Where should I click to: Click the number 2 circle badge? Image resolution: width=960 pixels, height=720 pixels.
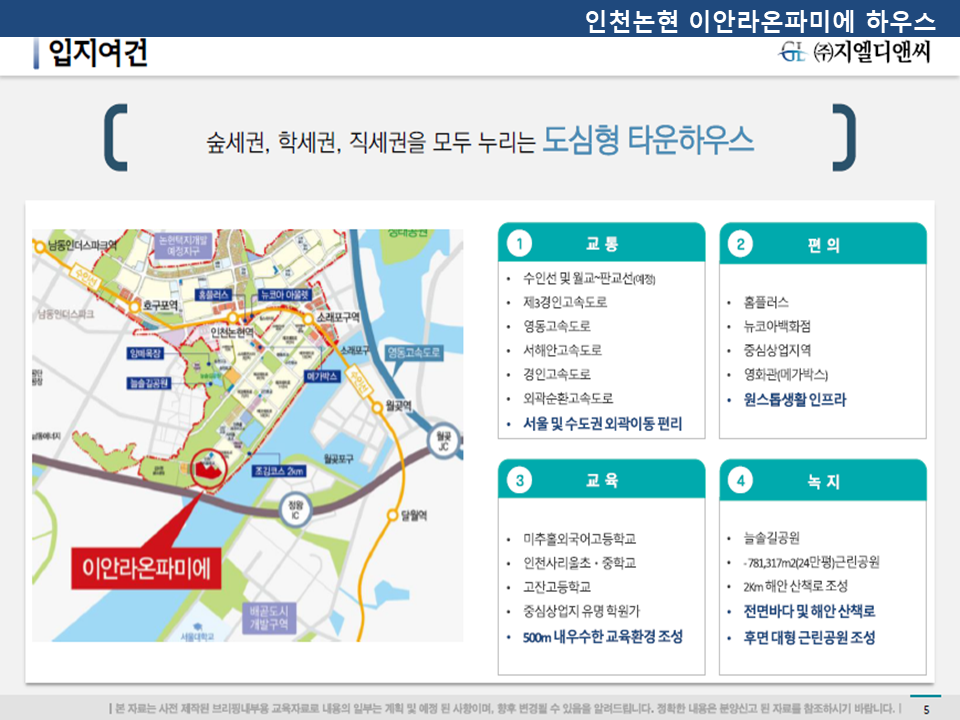tap(740, 244)
